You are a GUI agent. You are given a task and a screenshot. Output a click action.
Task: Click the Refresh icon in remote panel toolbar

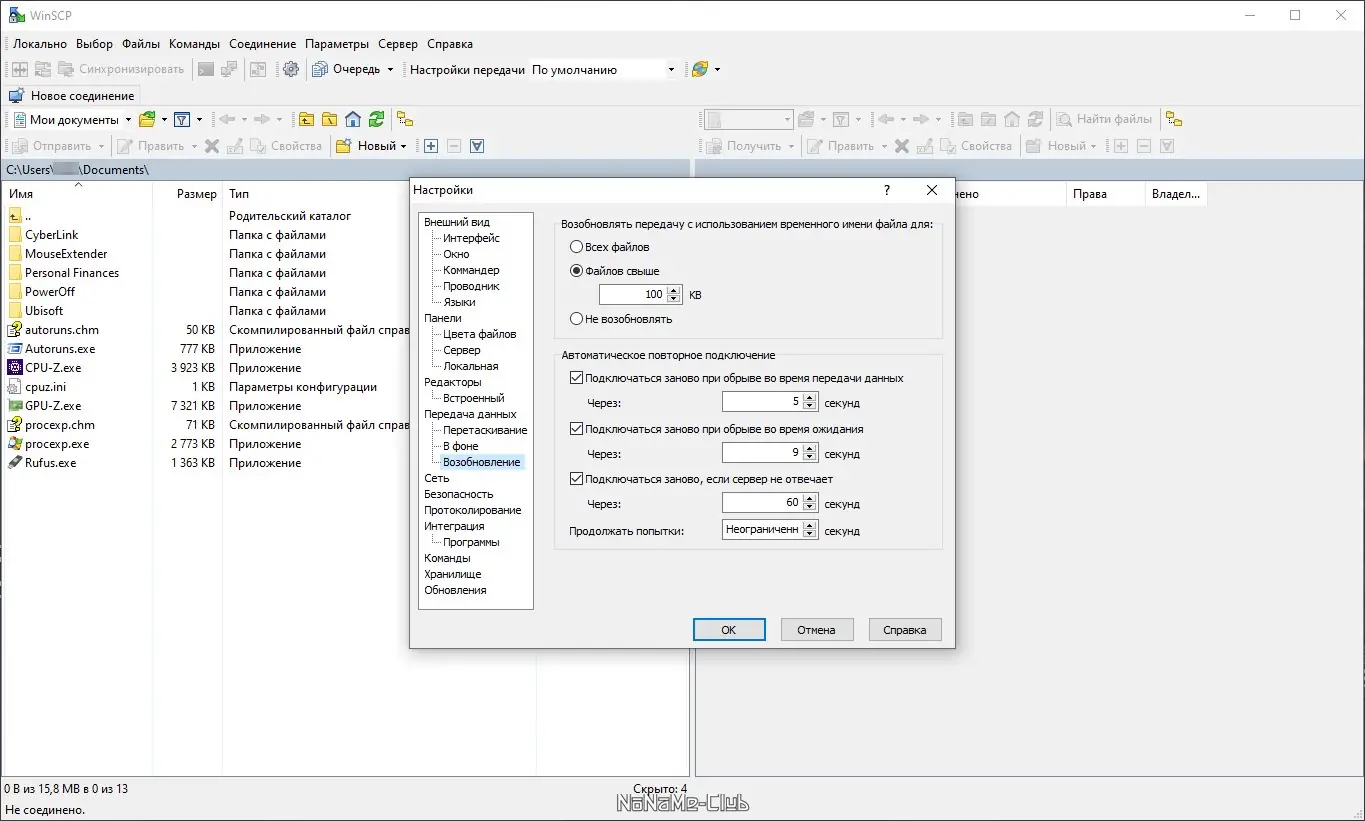[x=1036, y=119]
